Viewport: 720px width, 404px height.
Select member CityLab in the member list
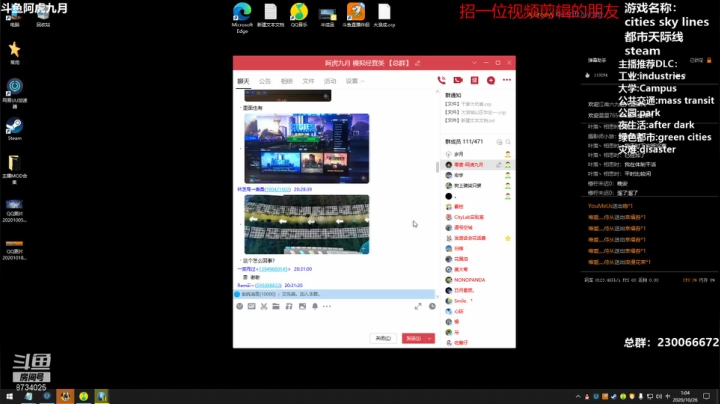point(478,217)
